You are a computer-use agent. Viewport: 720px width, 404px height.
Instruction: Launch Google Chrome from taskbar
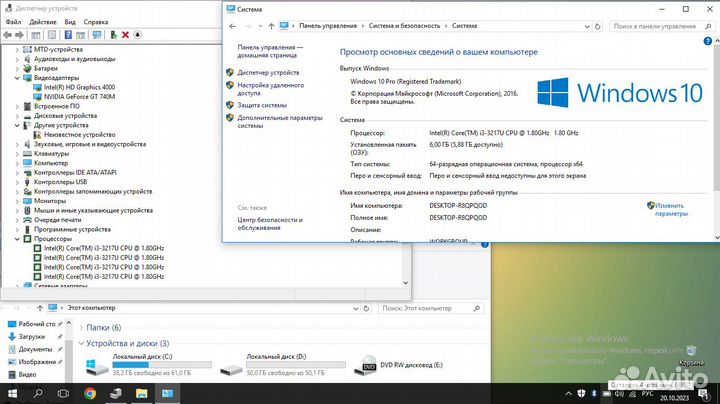tap(90, 394)
